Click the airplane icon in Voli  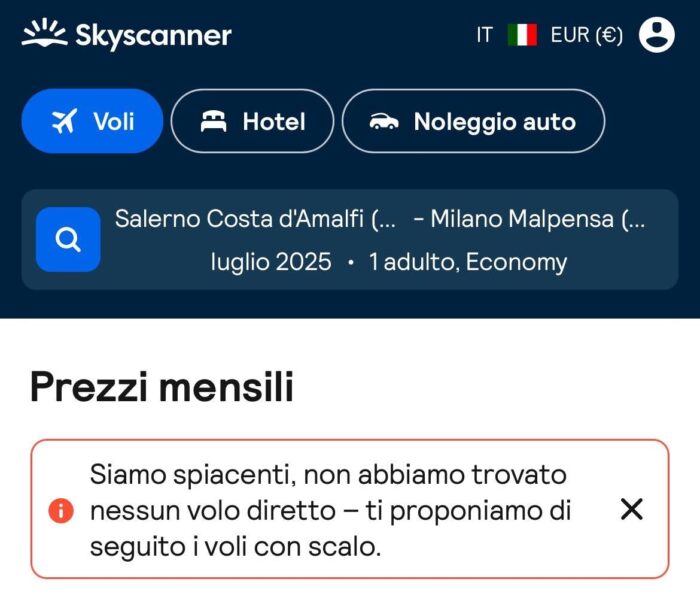(64, 121)
